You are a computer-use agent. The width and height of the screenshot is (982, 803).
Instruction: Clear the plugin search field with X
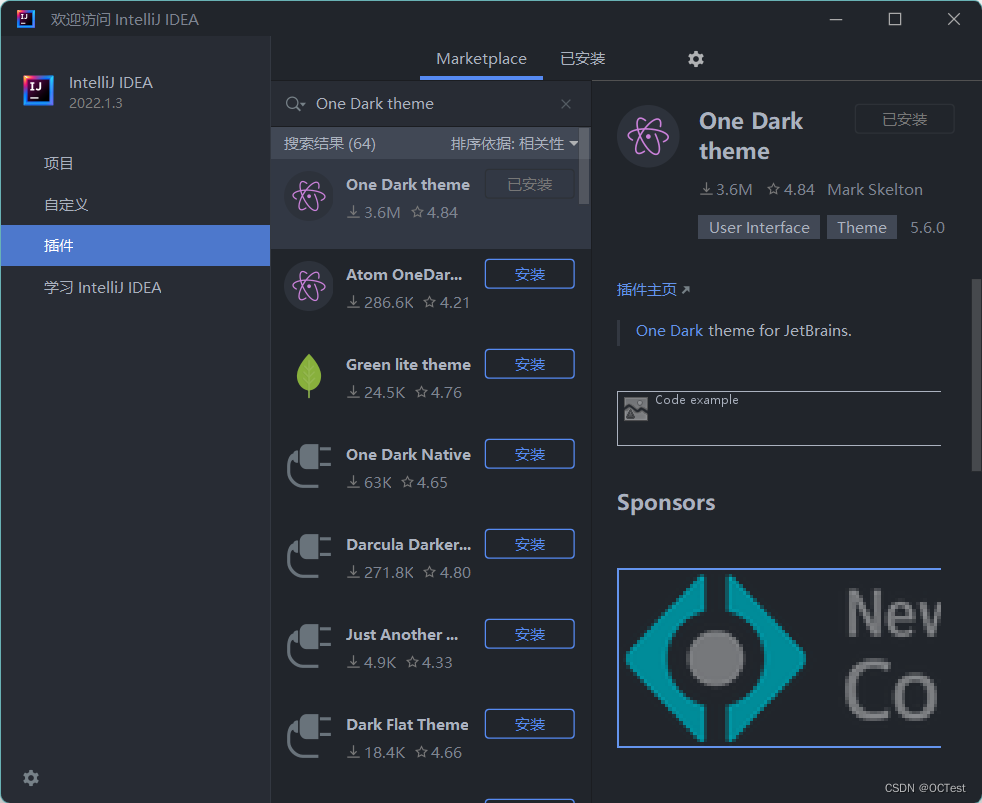coord(566,104)
